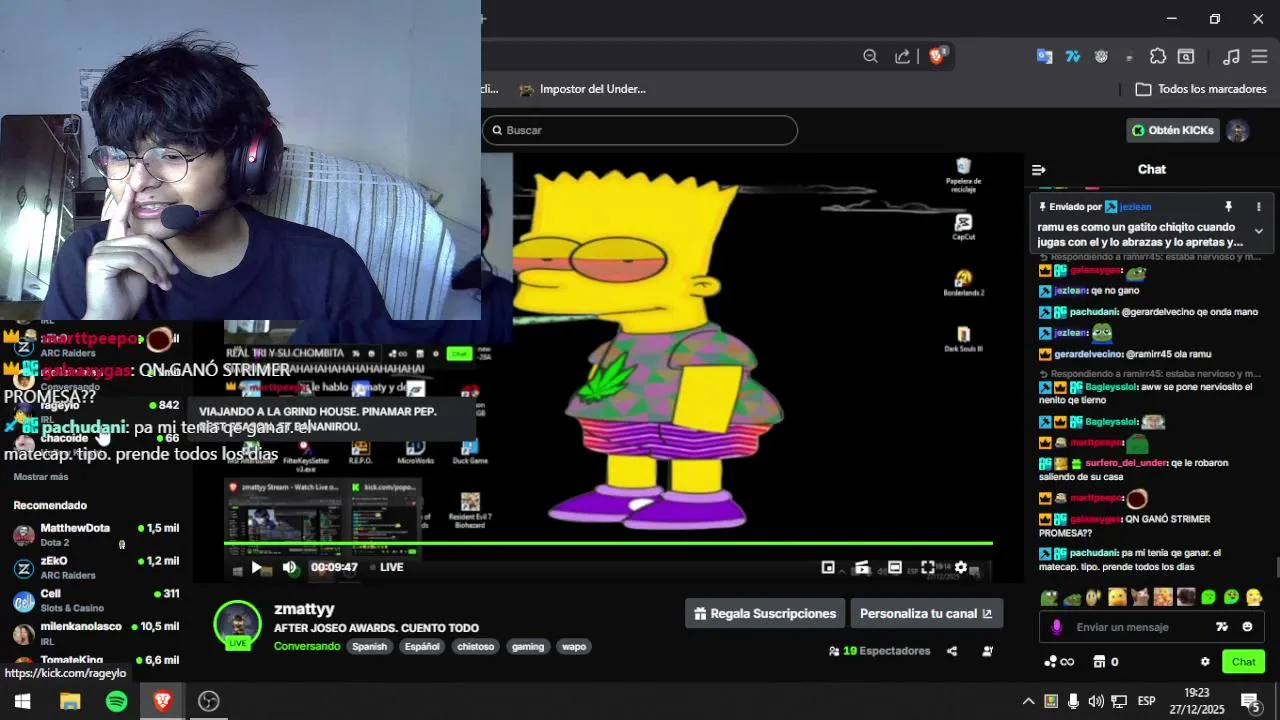1280x720 pixels.
Task: Insert the first green frog quick emote
Action: pyautogui.click(x=1049, y=598)
